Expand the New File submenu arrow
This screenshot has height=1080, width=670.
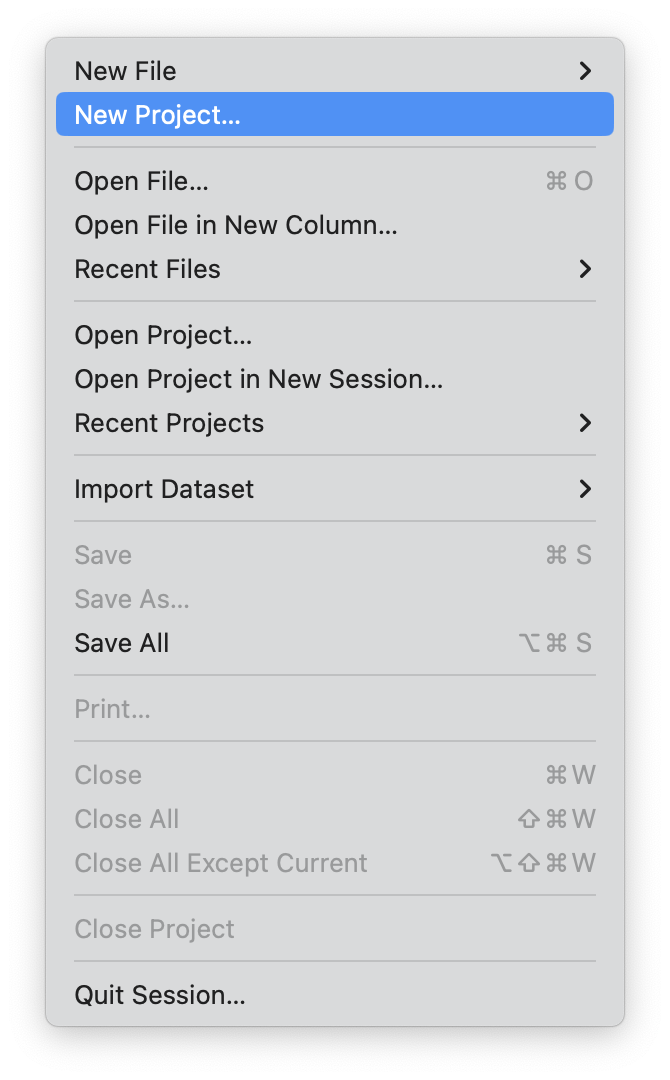pyautogui.click(x=585, y=71)
